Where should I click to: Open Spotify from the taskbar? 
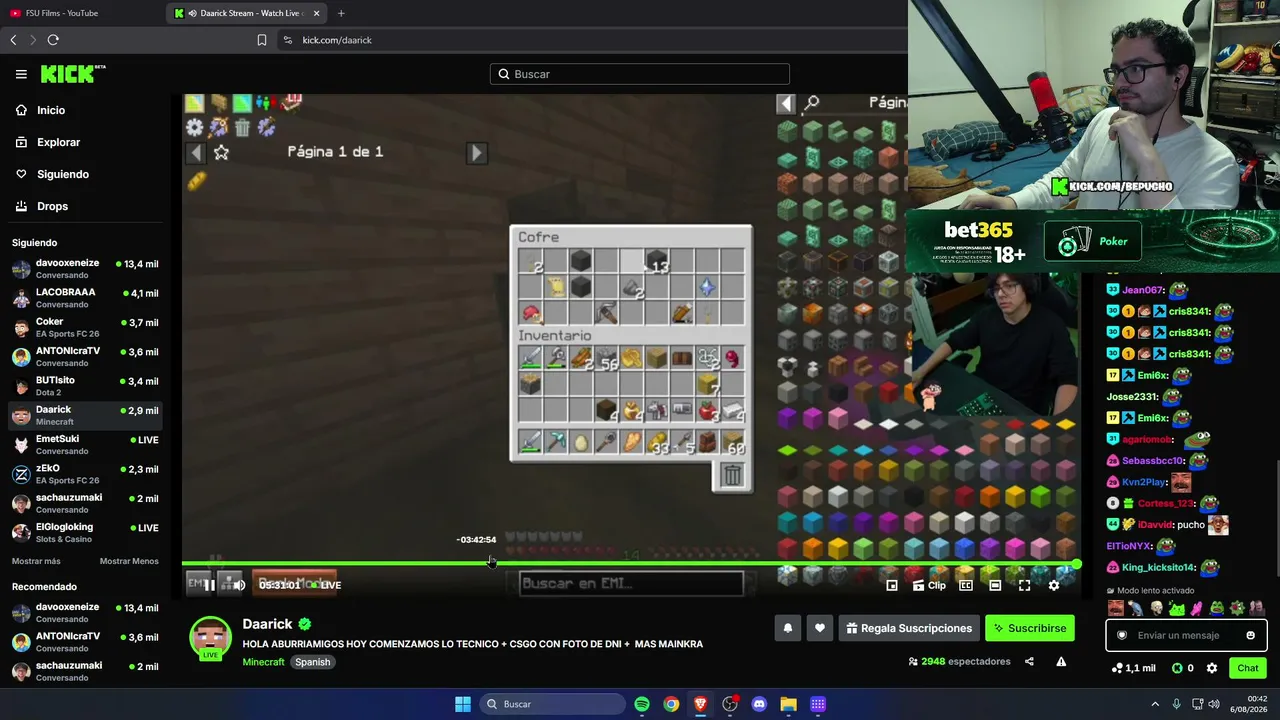(642, 704)
